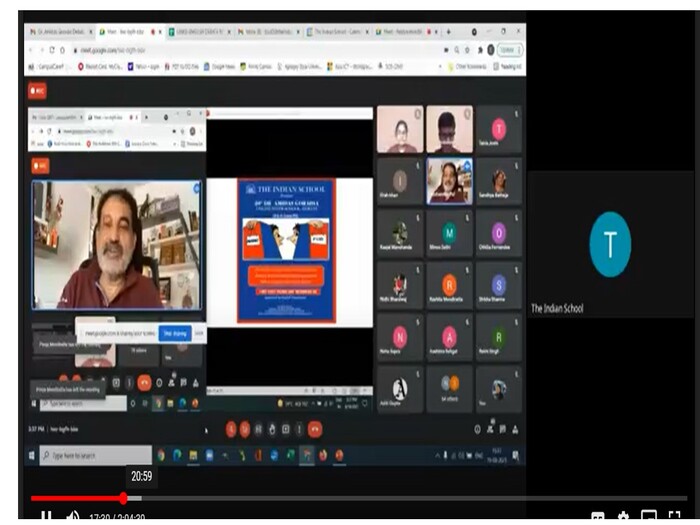Image resolution: width=700 pixels, height=525 pixels.
Task: Open File Explorer from the taskbar
Action: point(193,455)
